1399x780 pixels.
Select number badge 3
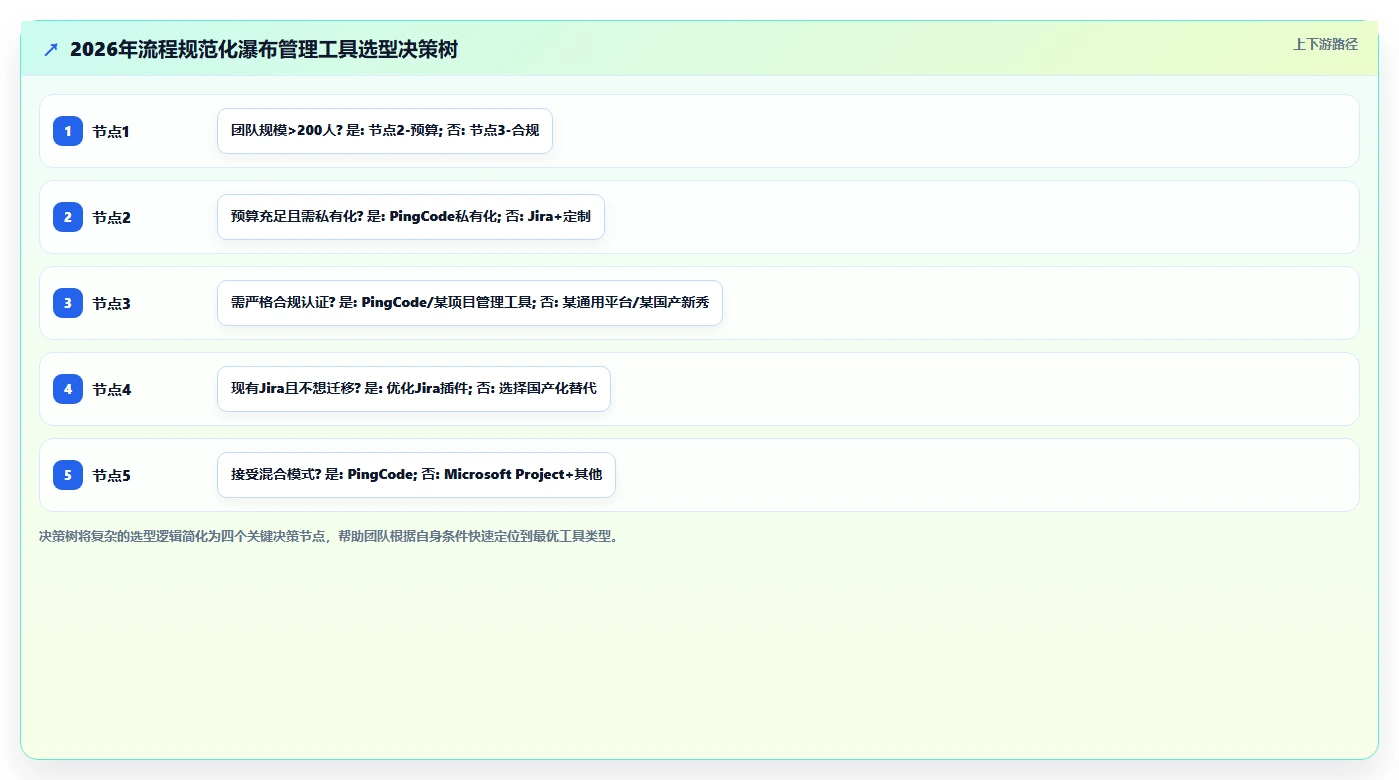(x=68, y=303)
